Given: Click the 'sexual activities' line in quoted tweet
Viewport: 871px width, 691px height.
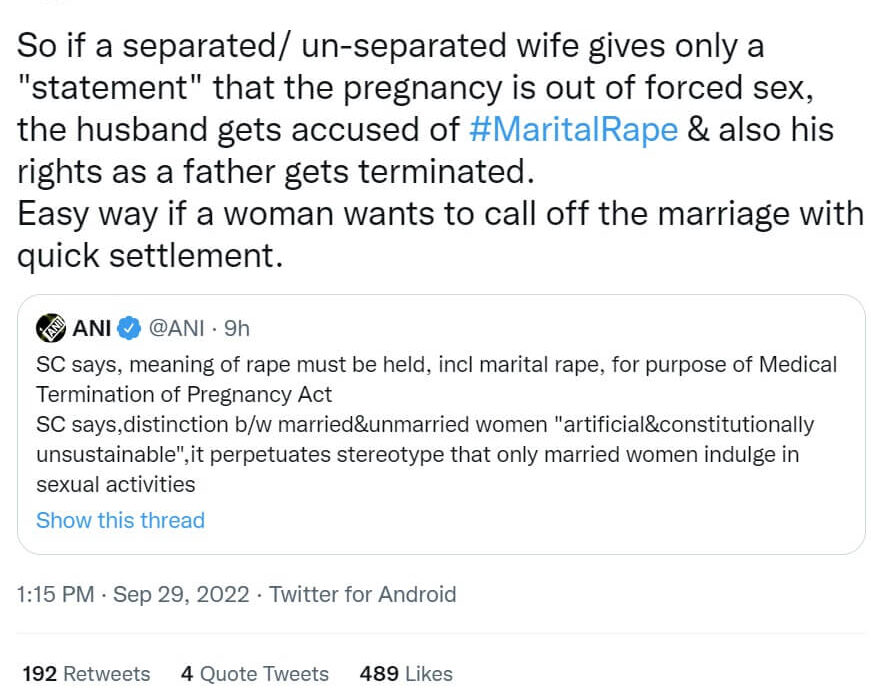Looking at the screenshot, I should point(115,485).
